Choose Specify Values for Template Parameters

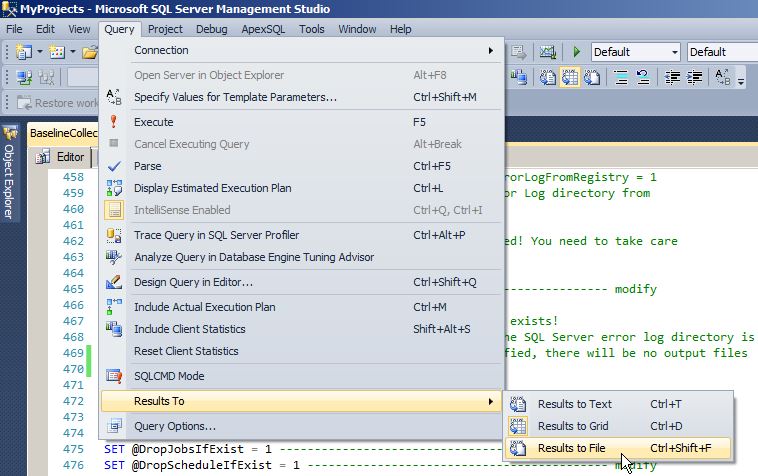[302, 97]
